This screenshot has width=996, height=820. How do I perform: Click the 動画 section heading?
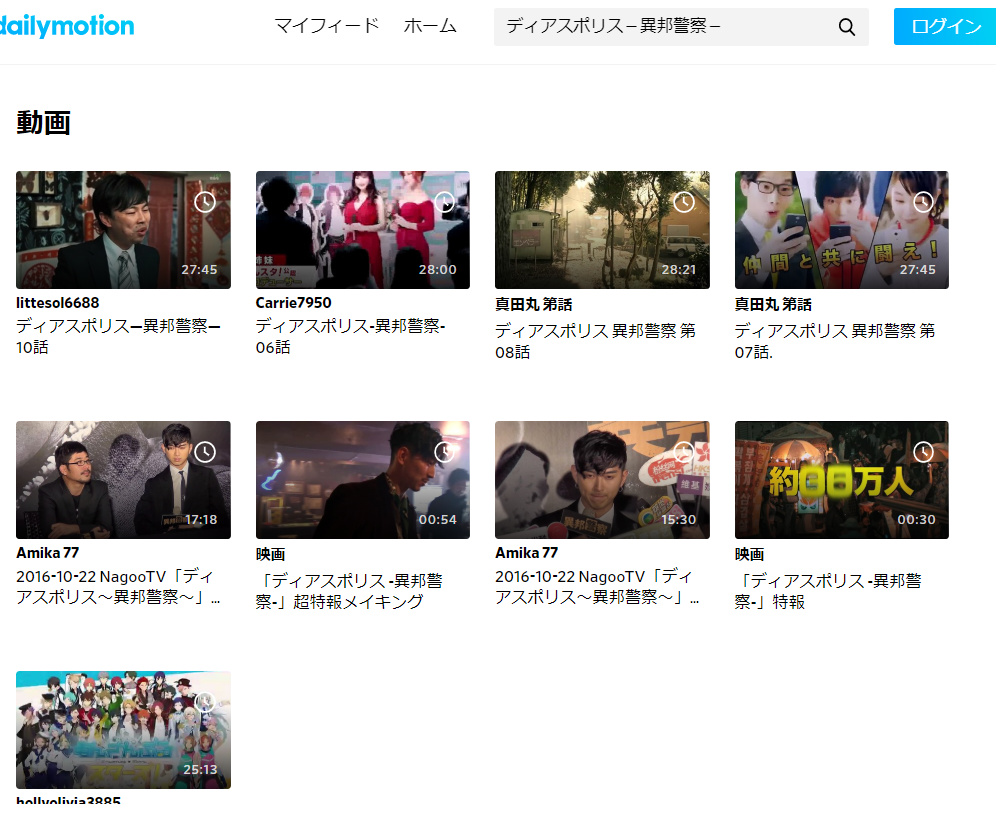tap(43, 123)
